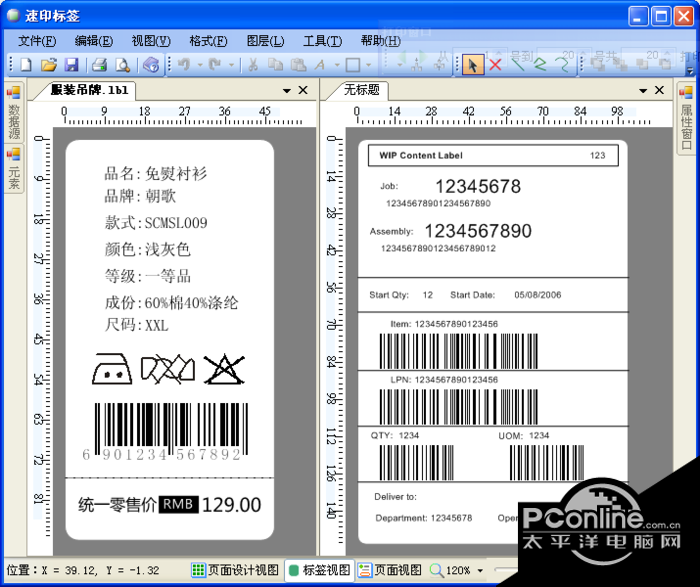Select the 款式:SCMSL009 text line
Viewport: 700px width, 587px height.
tap(156, 222)
